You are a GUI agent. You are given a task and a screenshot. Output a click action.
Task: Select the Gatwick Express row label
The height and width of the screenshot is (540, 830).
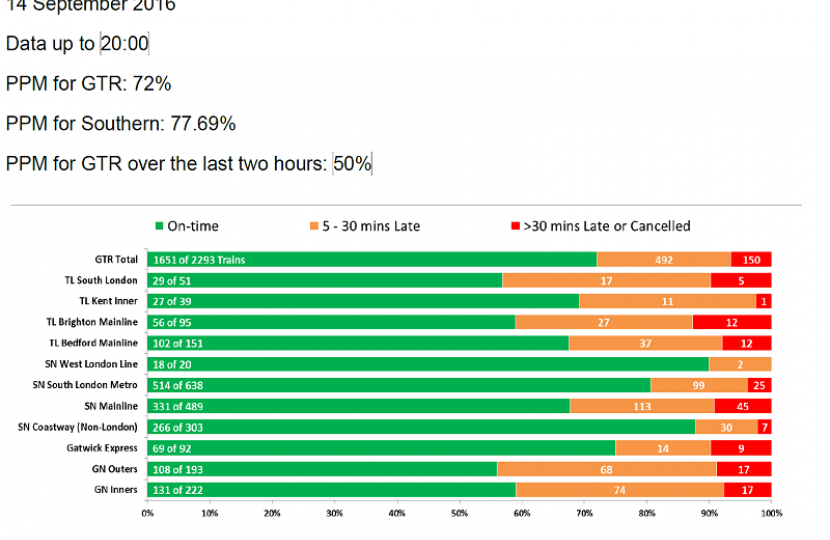pyautogui.click(x=104, y=448)
